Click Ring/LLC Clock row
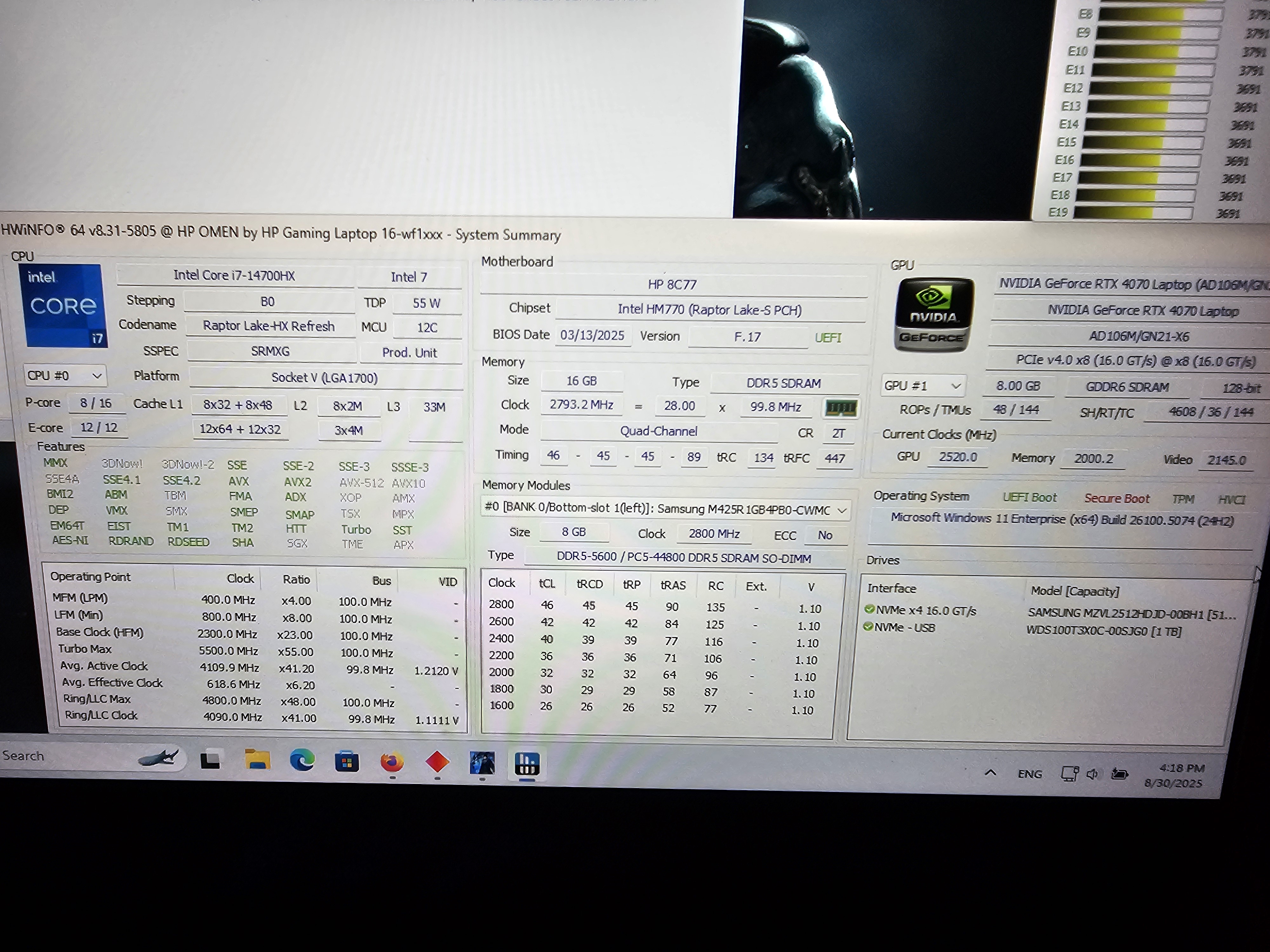The width and height of the screenshot is (1270, 952). click(x=262, y=717)
